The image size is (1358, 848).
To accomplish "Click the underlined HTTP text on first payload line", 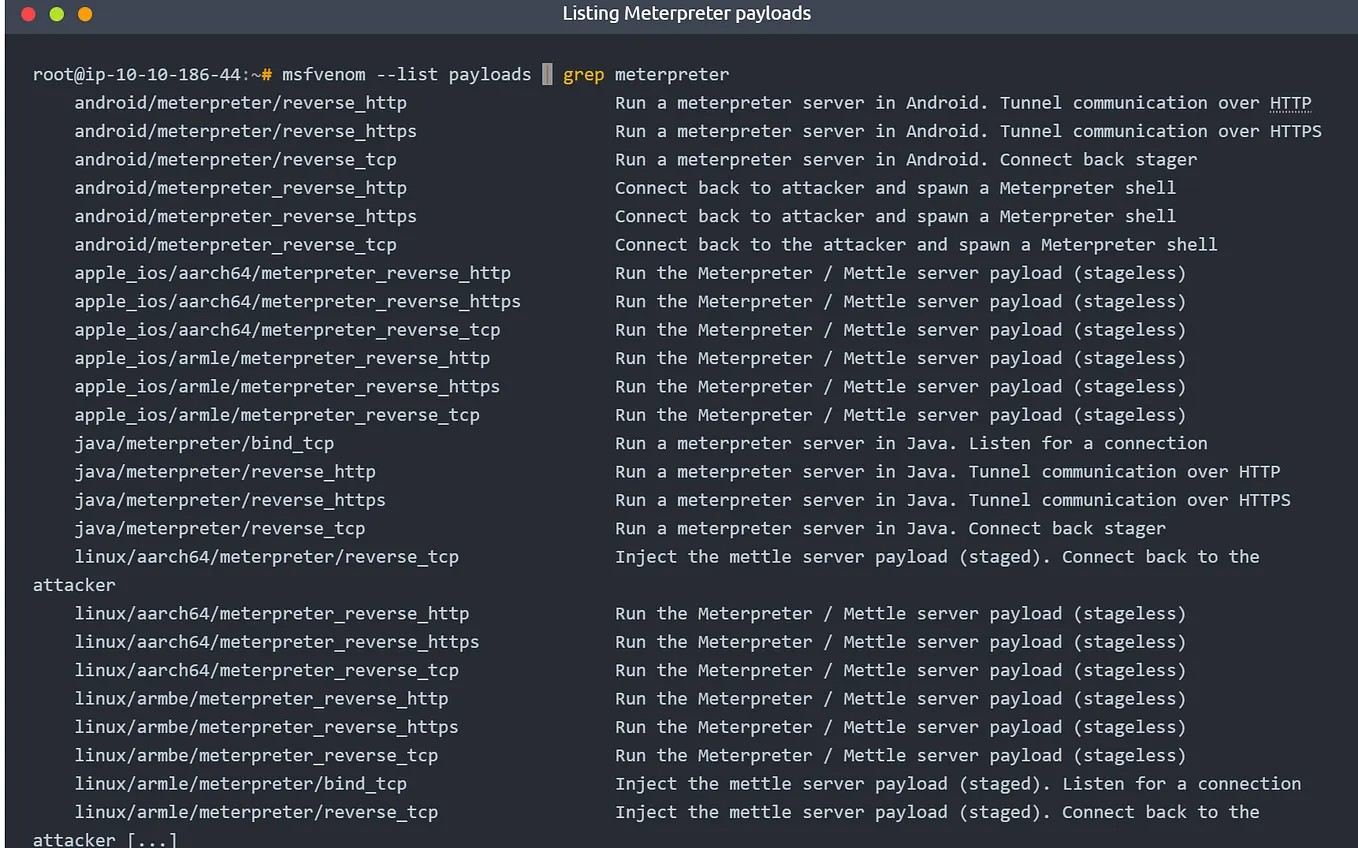I will coord(1290,102).
